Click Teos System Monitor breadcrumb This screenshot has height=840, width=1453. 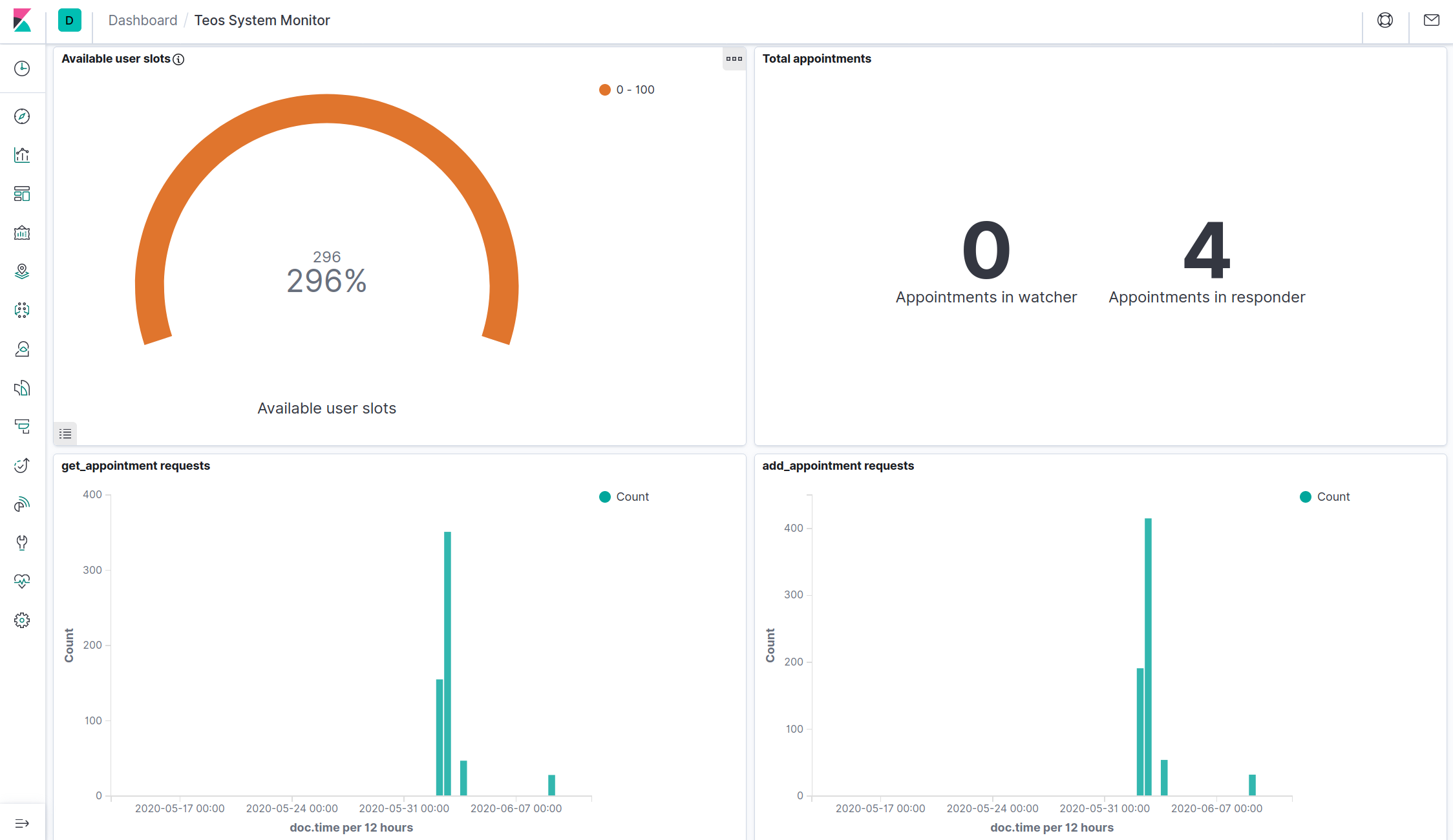point(262,21)
